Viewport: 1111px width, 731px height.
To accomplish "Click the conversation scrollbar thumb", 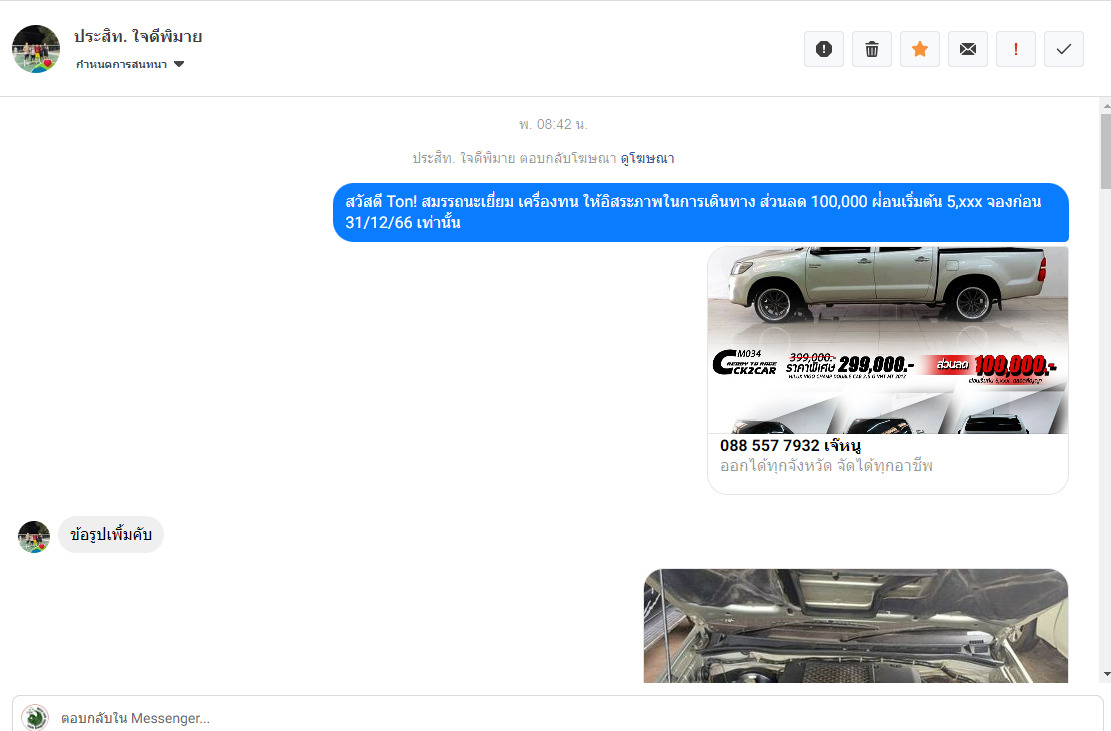I will coord(1105,151).
